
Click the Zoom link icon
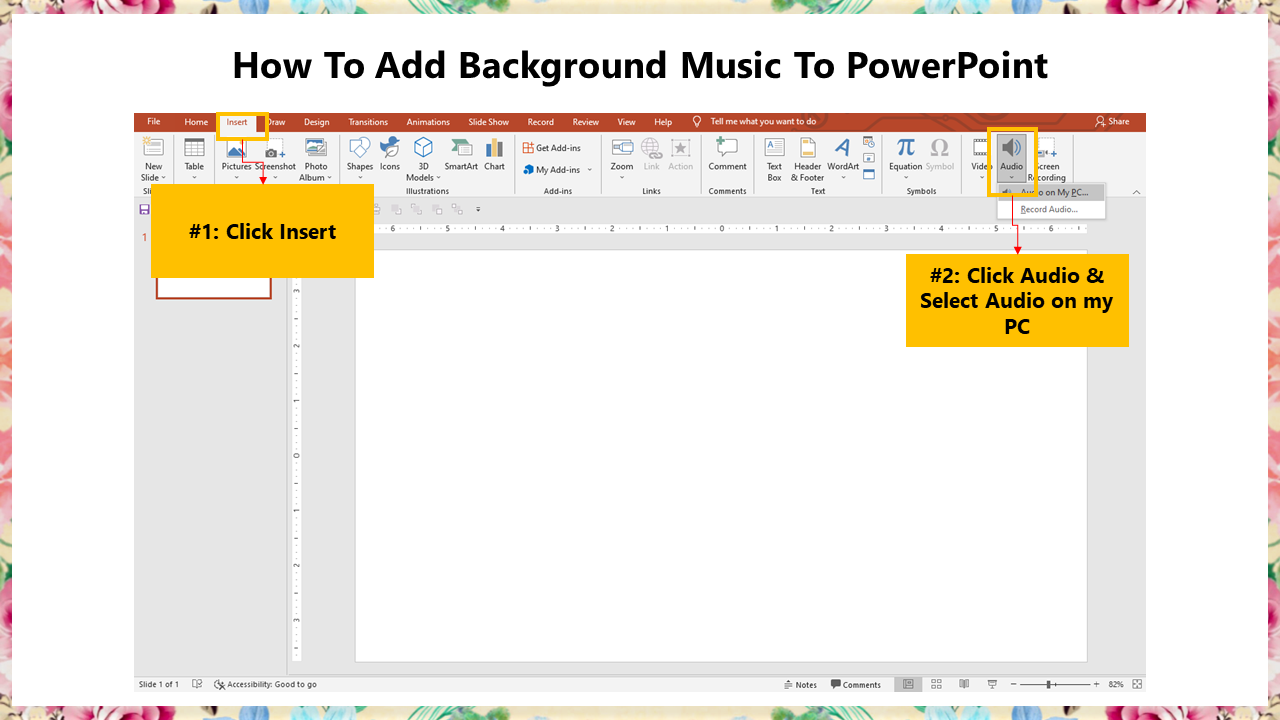622,147
